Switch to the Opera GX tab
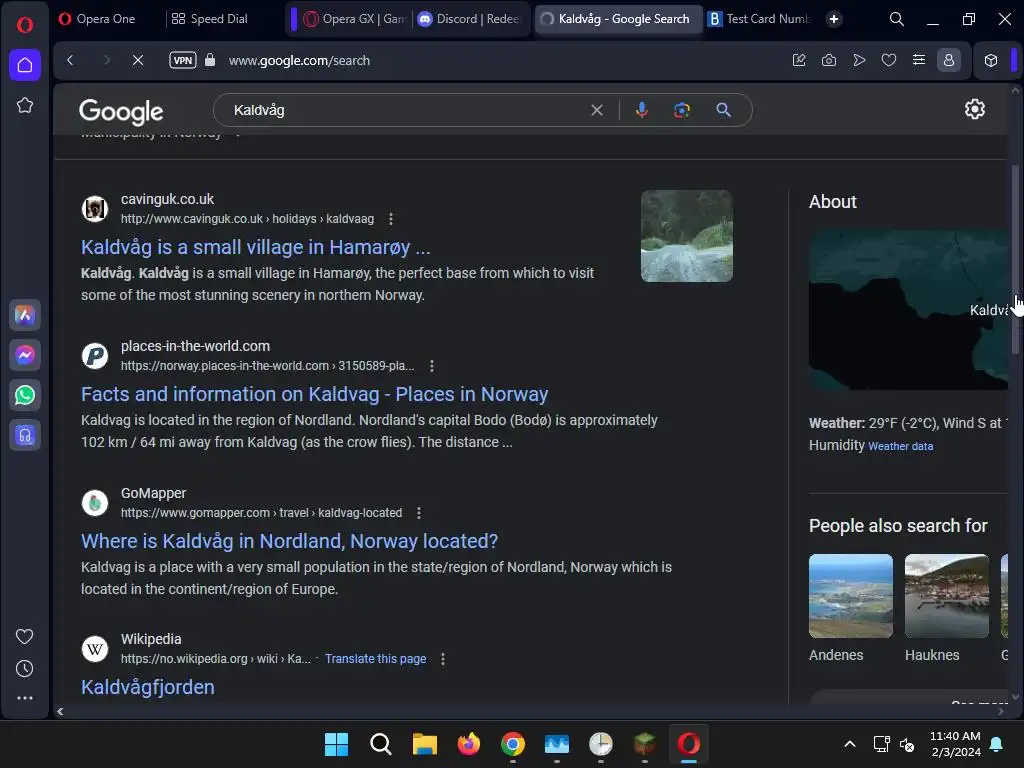Screen dimensions: 1024x768 coord(354,19)
